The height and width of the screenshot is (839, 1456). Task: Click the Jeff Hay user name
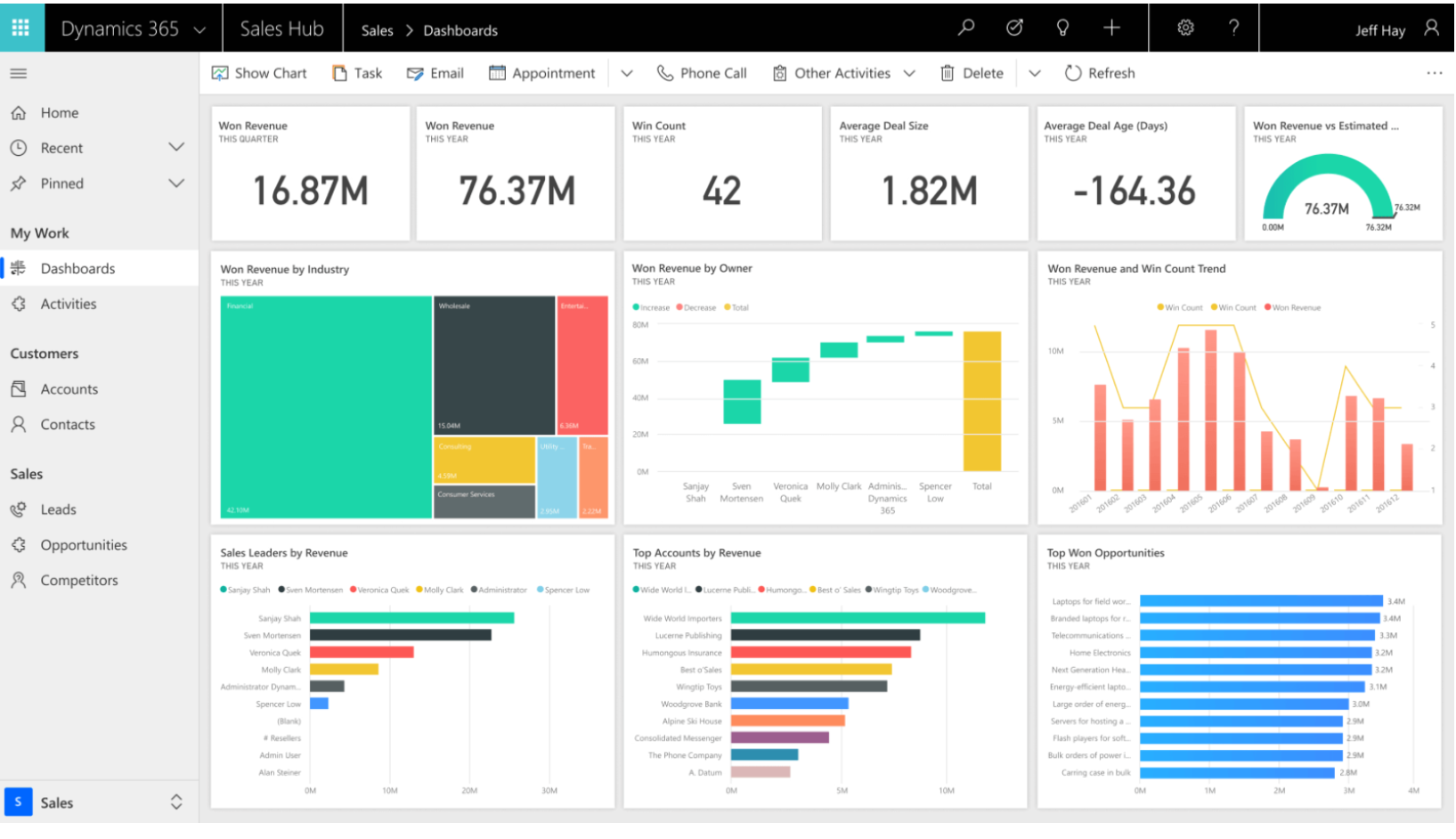point(1380,30)
